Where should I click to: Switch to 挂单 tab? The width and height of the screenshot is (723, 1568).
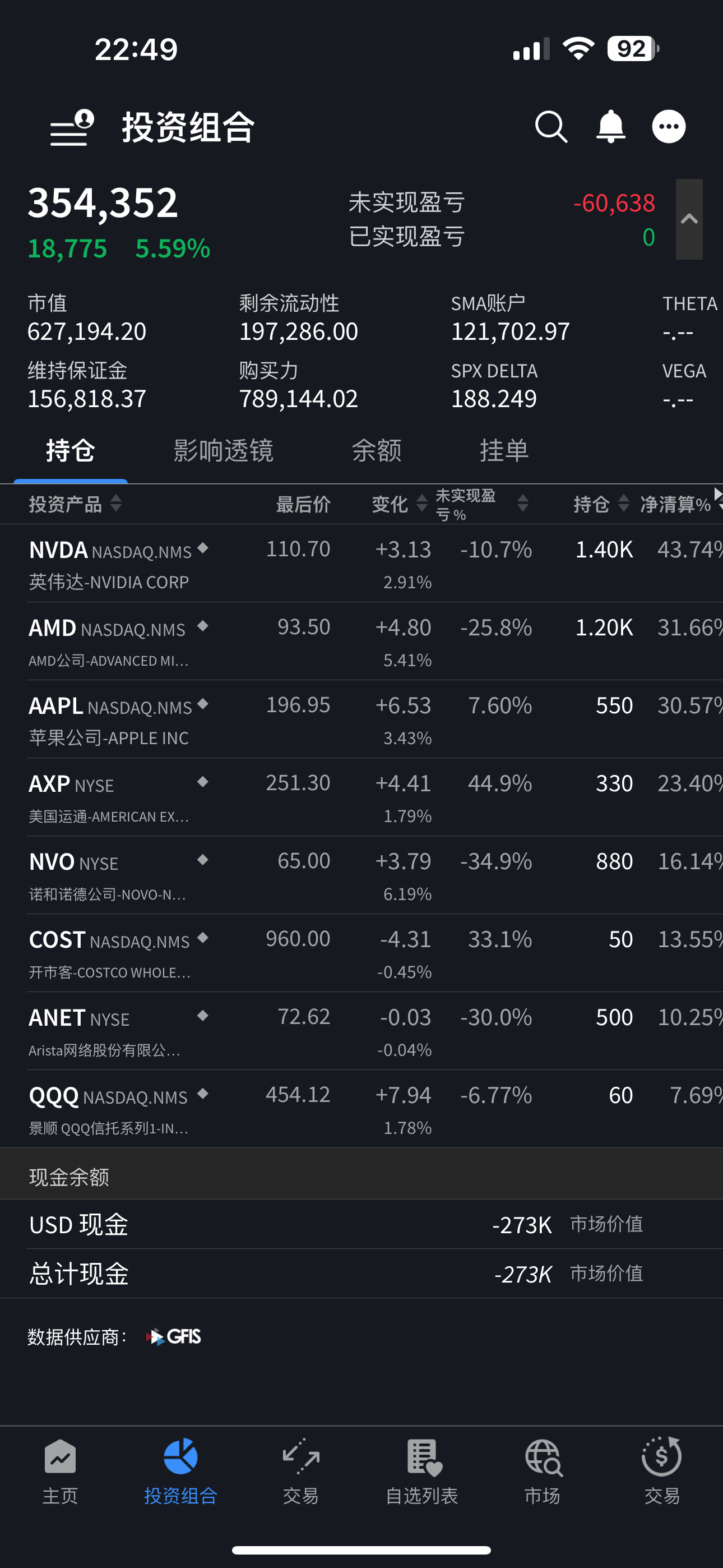[504, 451]
